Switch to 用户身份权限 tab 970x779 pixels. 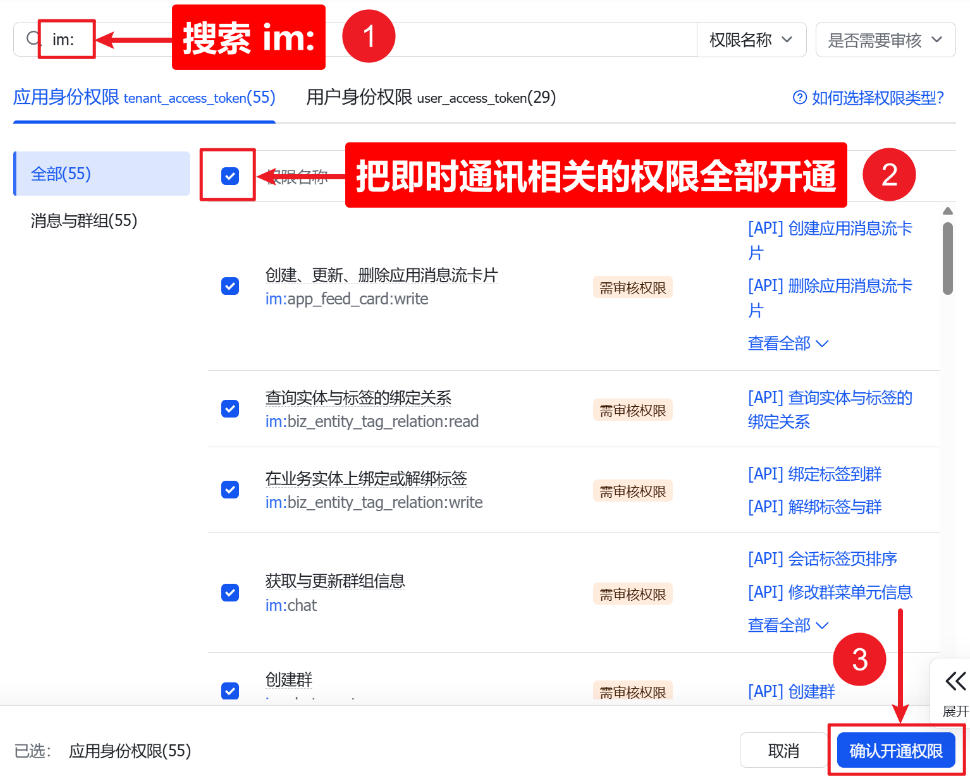point(431,97)
